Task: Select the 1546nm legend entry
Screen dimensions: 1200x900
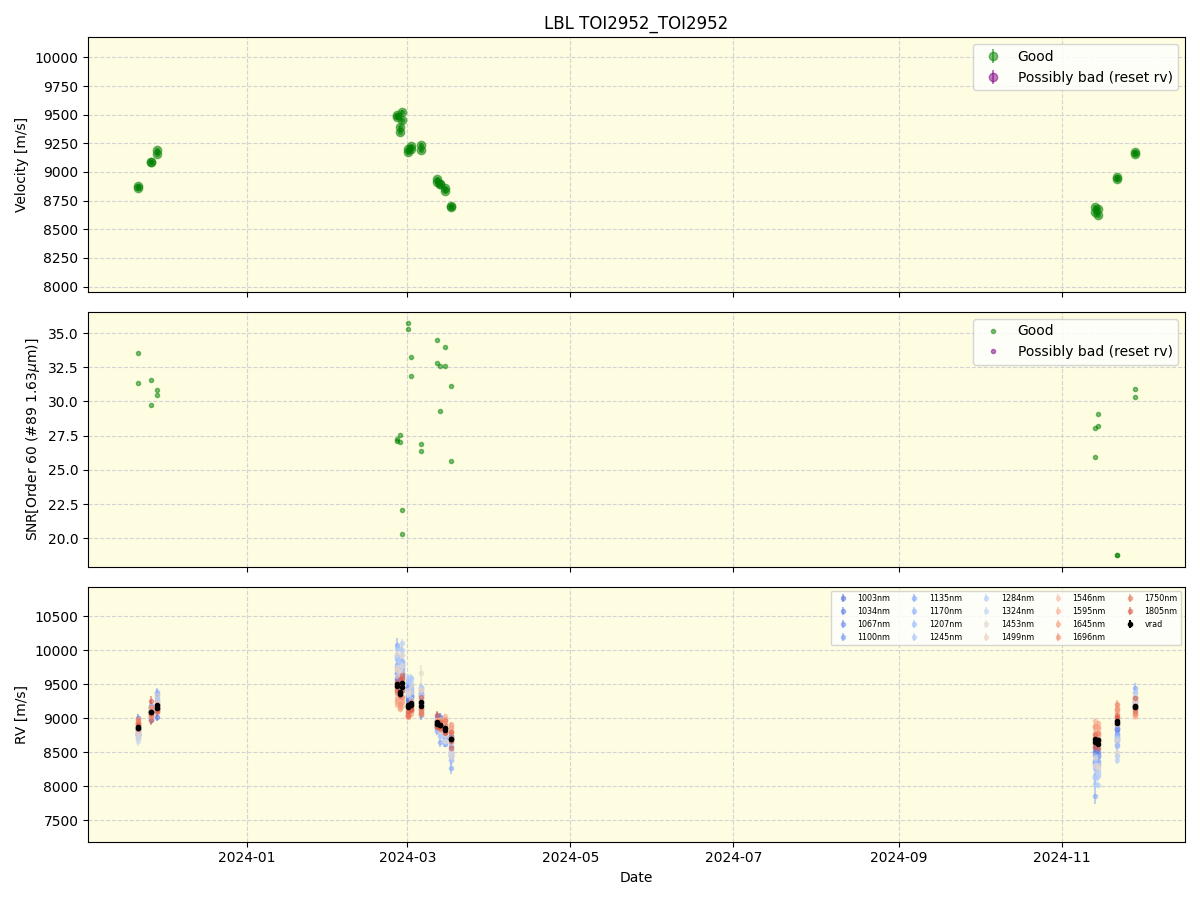Action: pos(1079,598)
